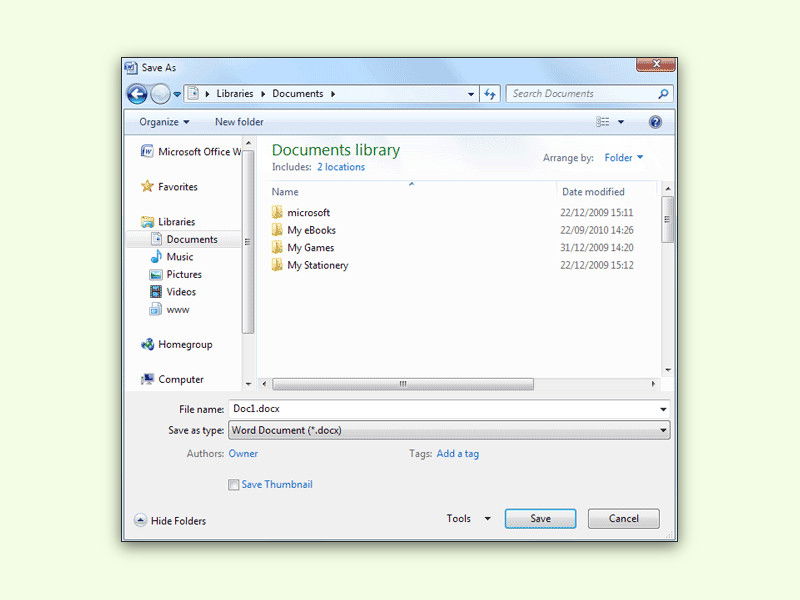This screenshot has width=800, height=600.
Task: Click the file list scroll-right arrow
Action: [x=653, y=384]
